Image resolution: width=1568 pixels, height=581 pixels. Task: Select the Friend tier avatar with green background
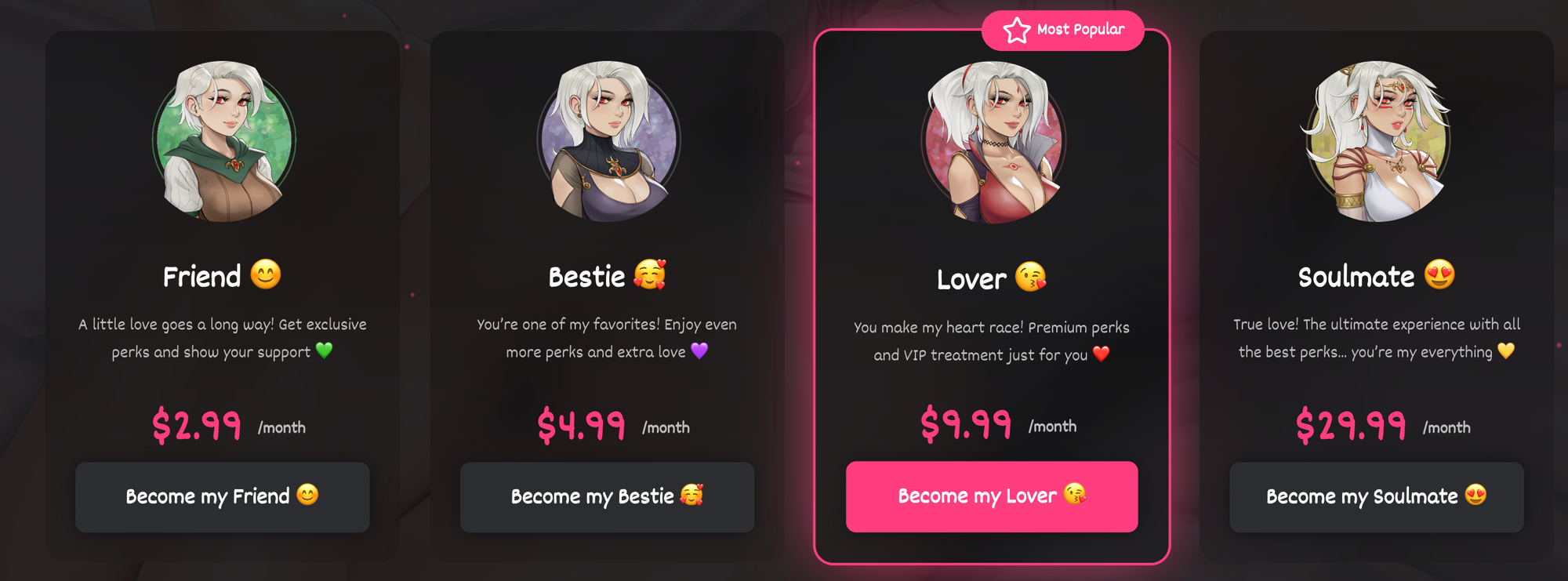pos(223,141)
